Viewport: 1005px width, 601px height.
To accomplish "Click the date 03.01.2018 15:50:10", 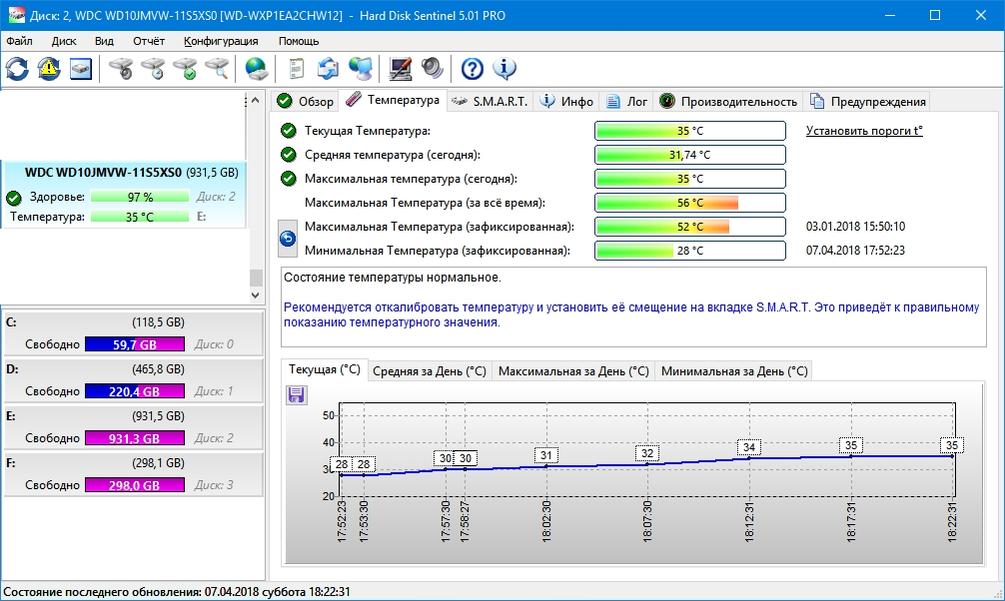I will 855,227.
